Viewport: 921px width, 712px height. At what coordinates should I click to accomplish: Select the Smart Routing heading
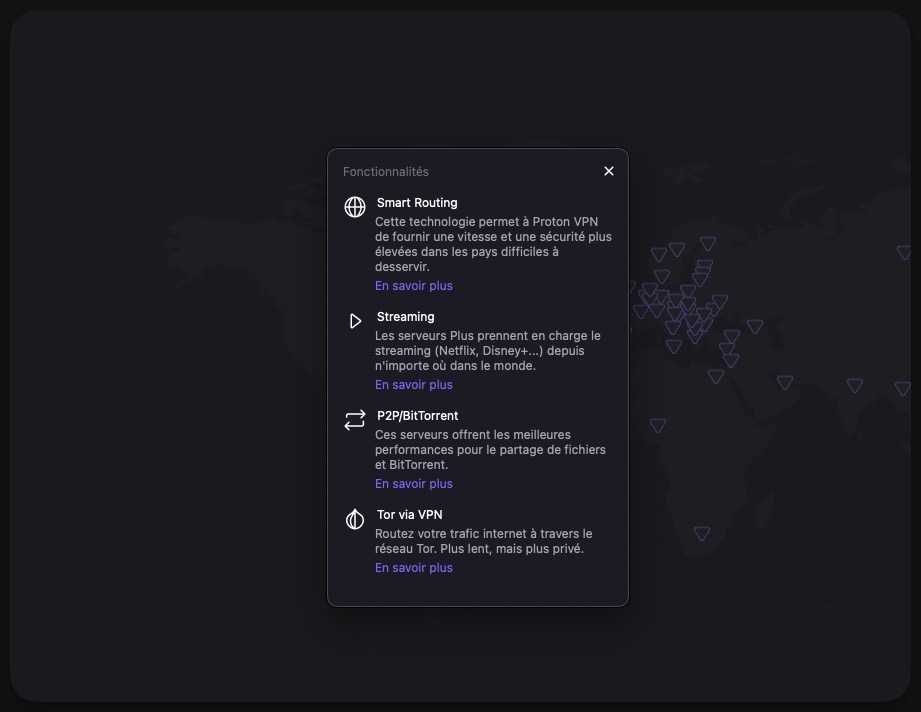point(417,203)
